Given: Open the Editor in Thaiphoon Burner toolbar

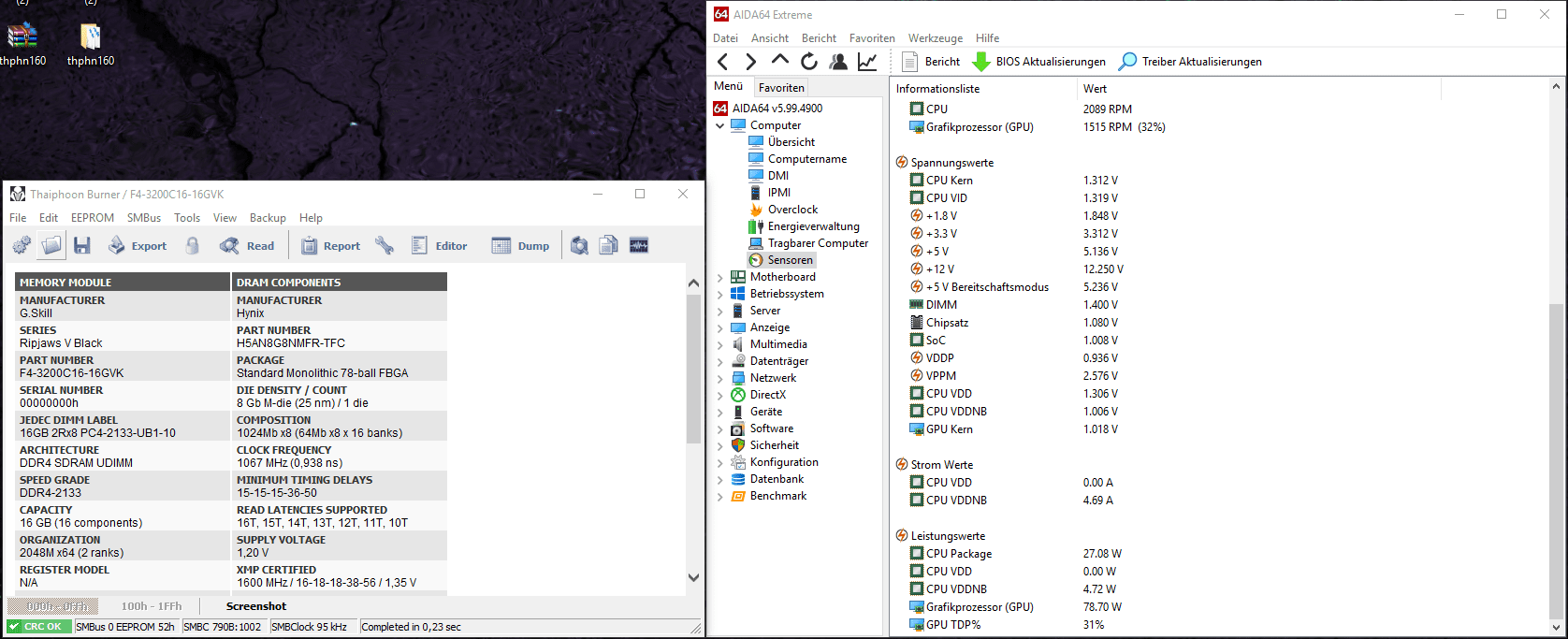Looking at the screenshot, I should tap(439, 246).
